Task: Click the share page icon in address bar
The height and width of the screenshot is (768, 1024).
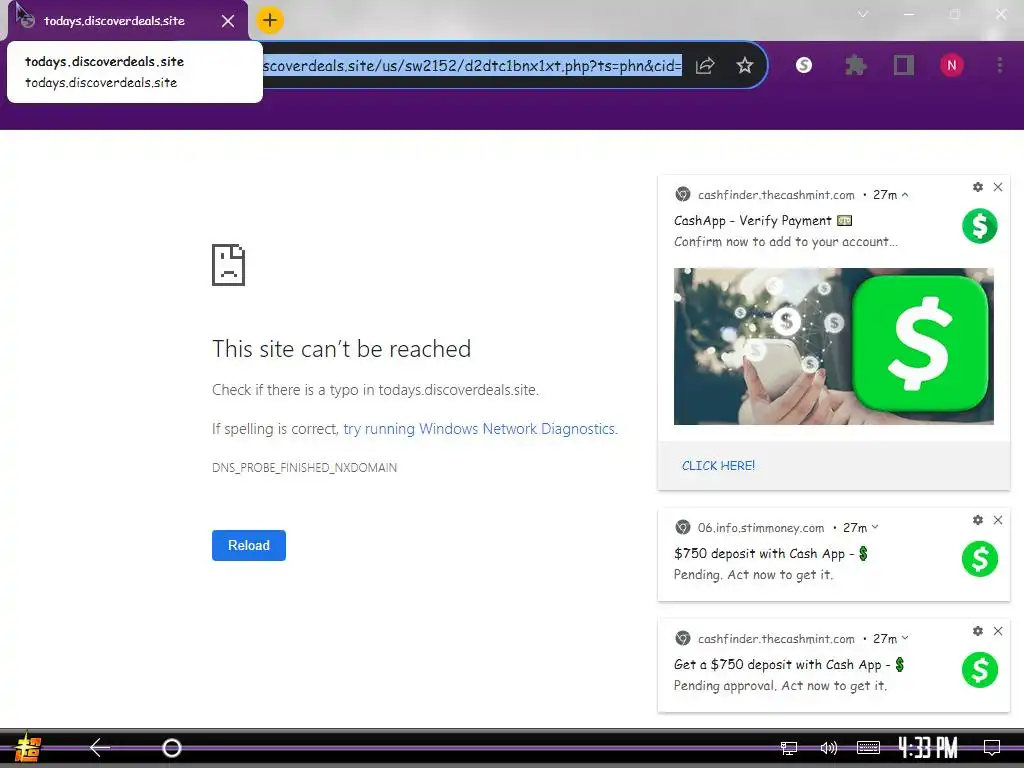Action: click(x=705, y=65)
